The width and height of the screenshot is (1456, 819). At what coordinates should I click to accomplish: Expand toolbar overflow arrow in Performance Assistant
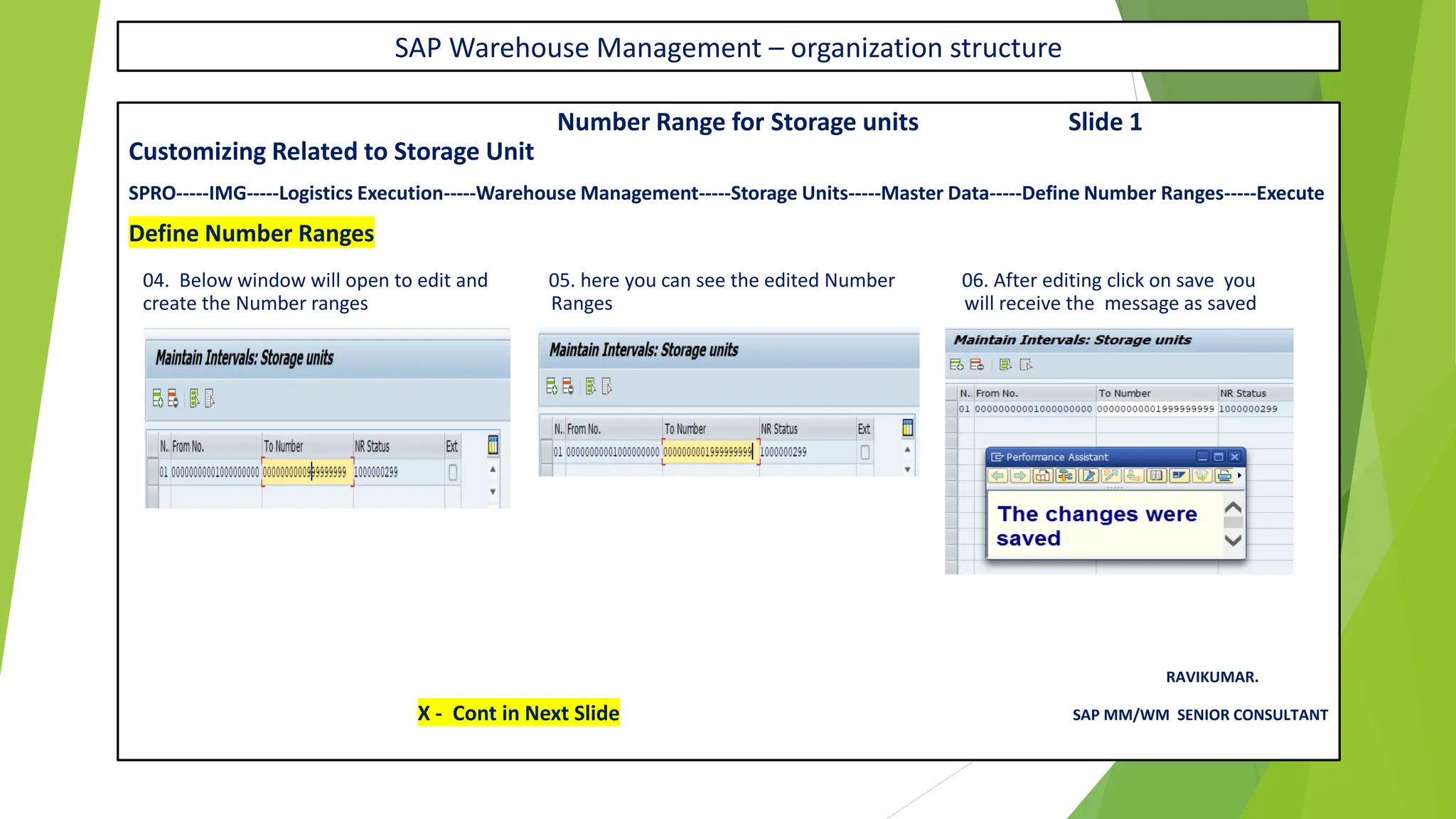(1239, 476)
